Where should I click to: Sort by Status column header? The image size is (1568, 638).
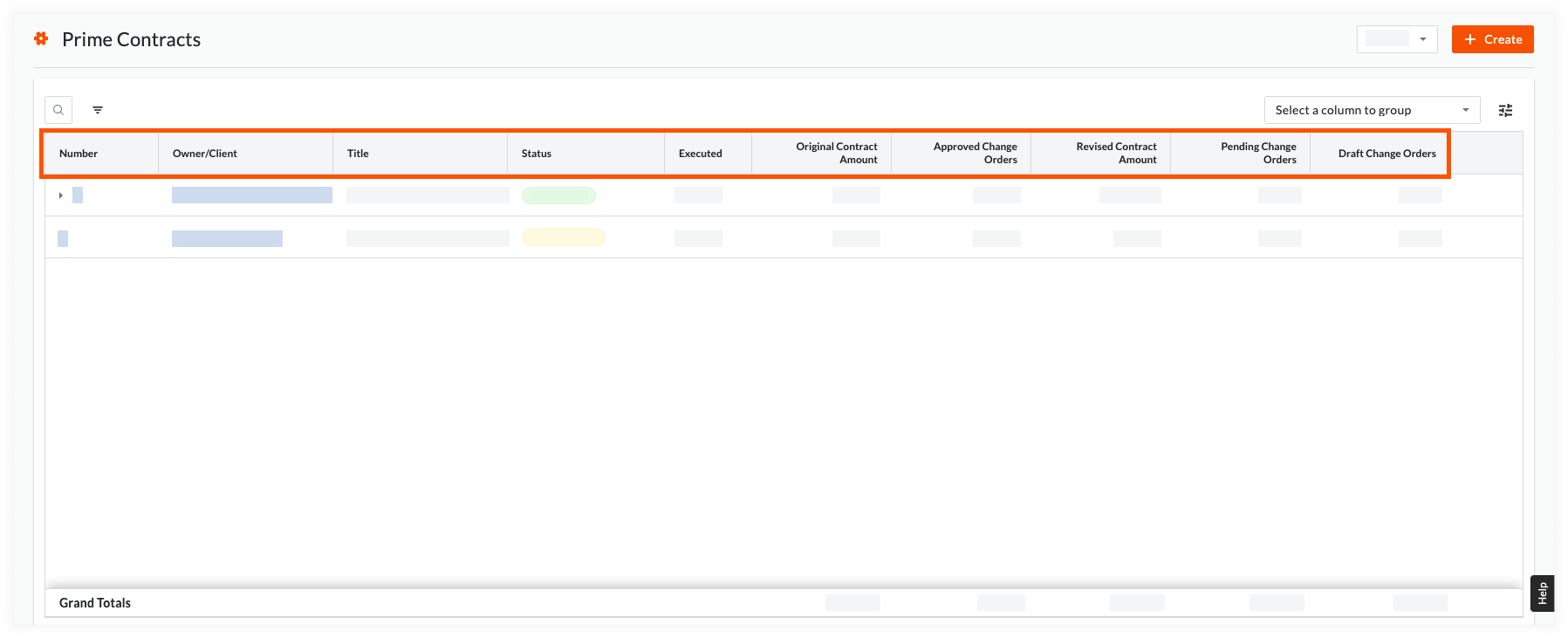(x=586, y=154)
